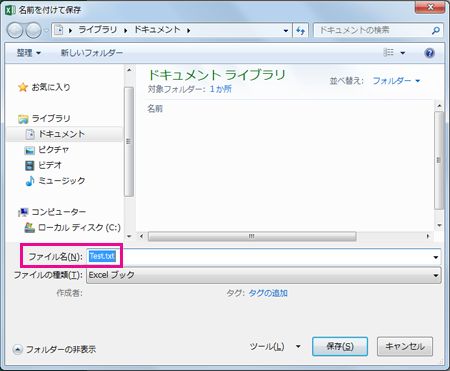The height and width of the screenshot is (371, 450).
Task: Click the navigation pane scrollbar thumb
Action: coord(129,142)
